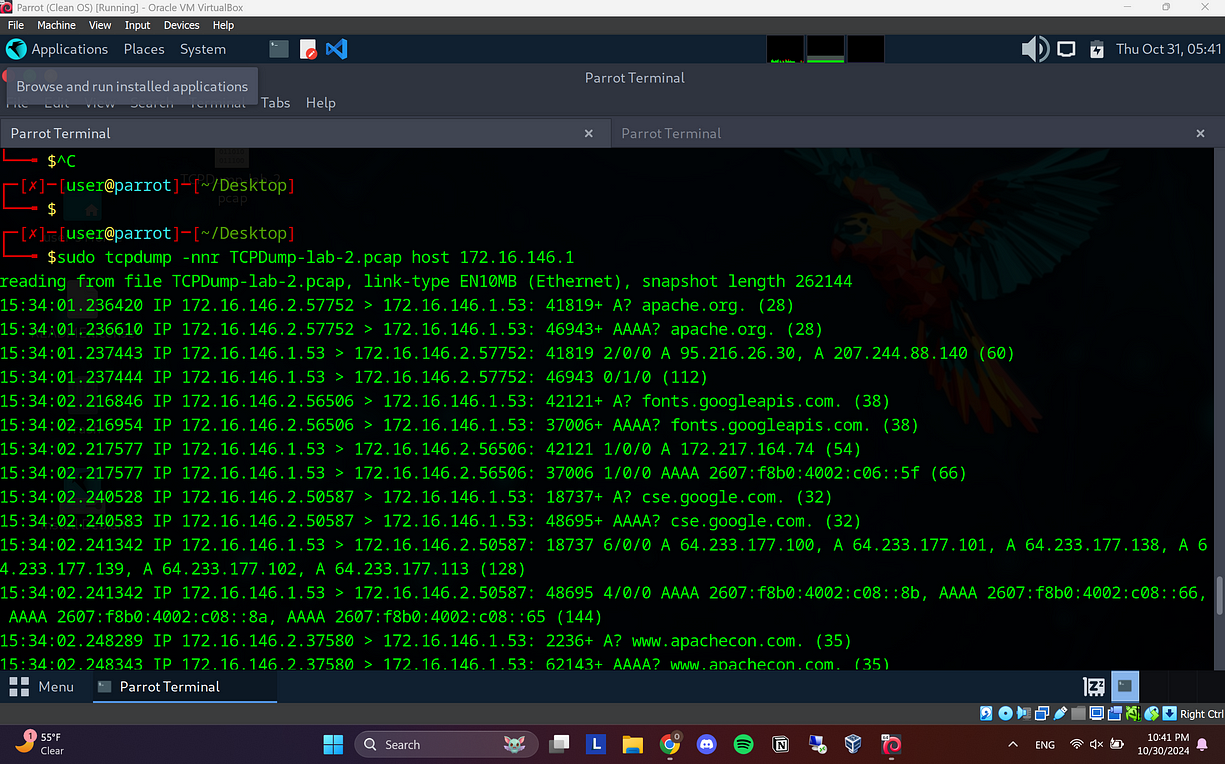Click the Windows Start button
1225x764 pixels.
(332, 744)
